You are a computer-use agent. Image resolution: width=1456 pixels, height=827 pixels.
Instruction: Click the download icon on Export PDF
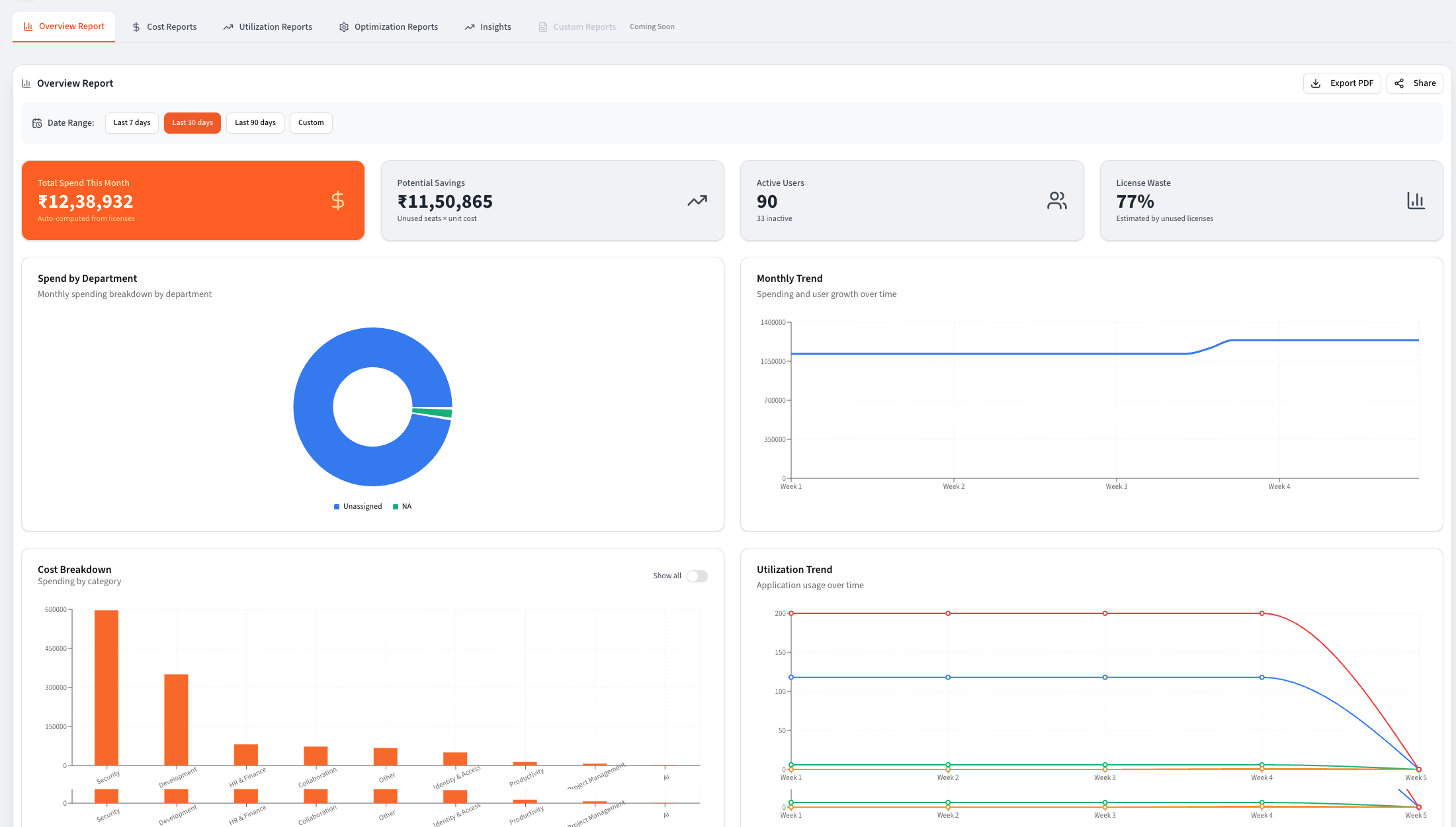(x=1316, y=83)
